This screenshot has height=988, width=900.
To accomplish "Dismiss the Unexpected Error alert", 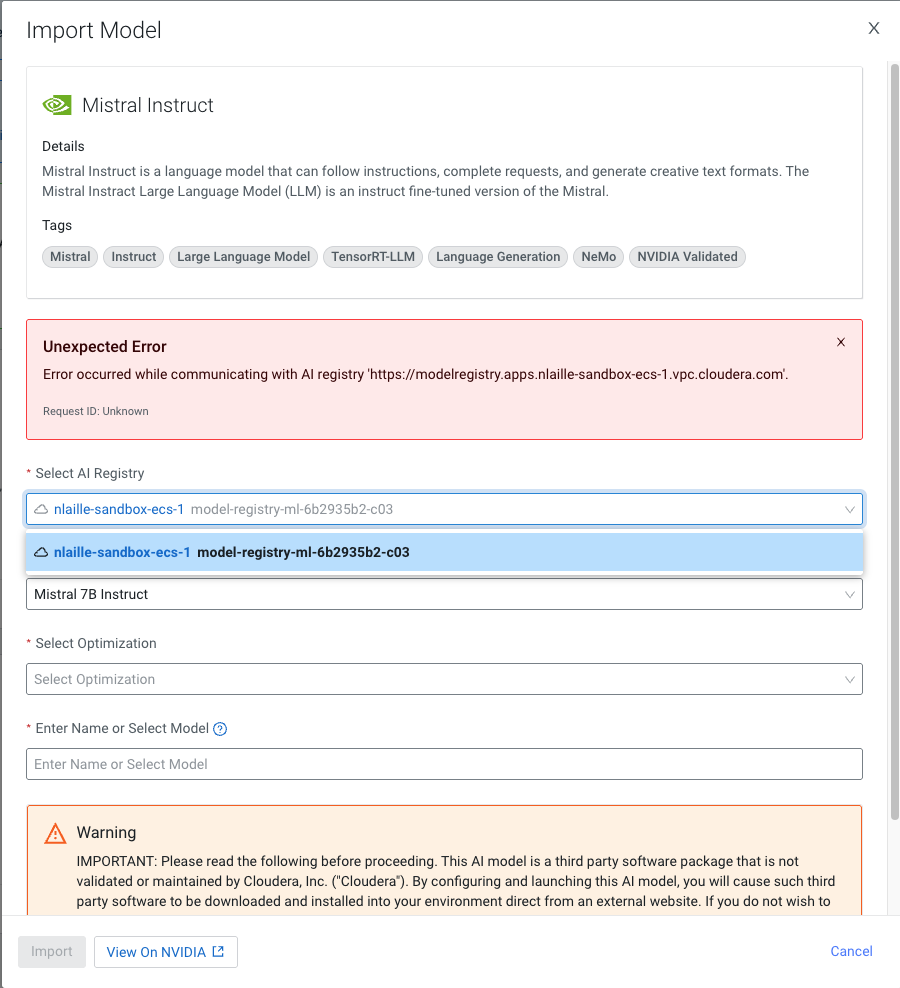I will click(841, 342).
